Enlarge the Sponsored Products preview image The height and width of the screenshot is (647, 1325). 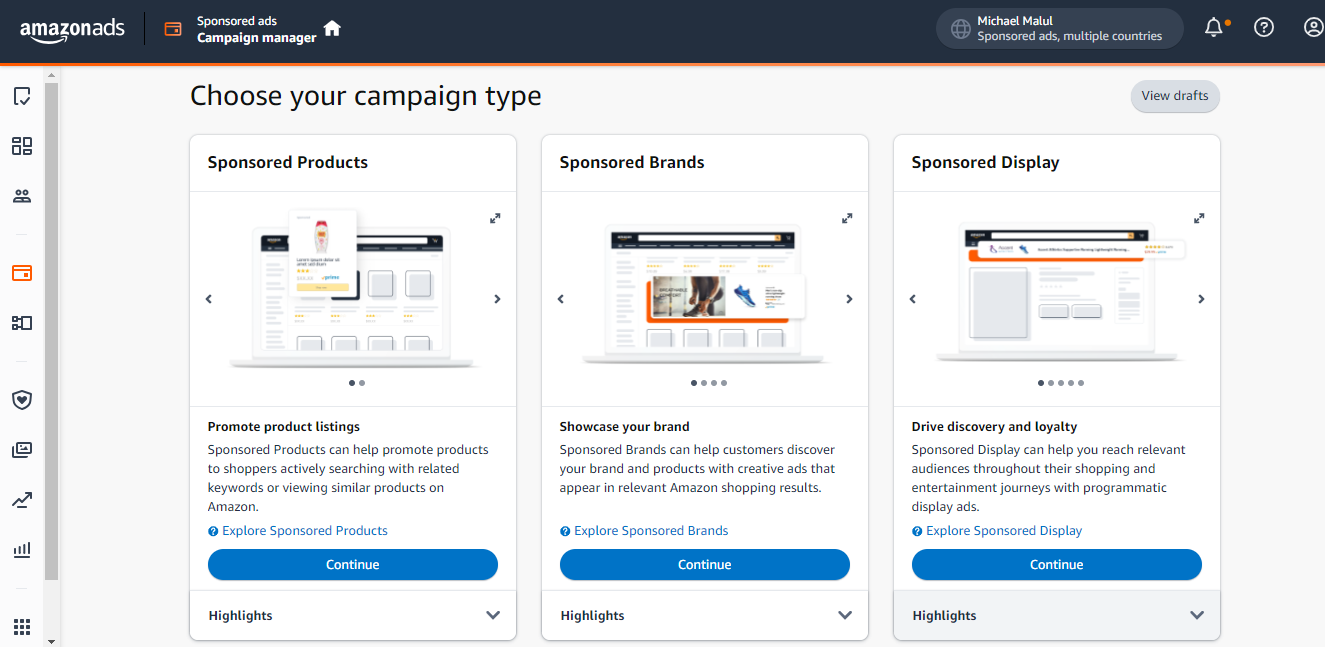(x=495, y=218)
